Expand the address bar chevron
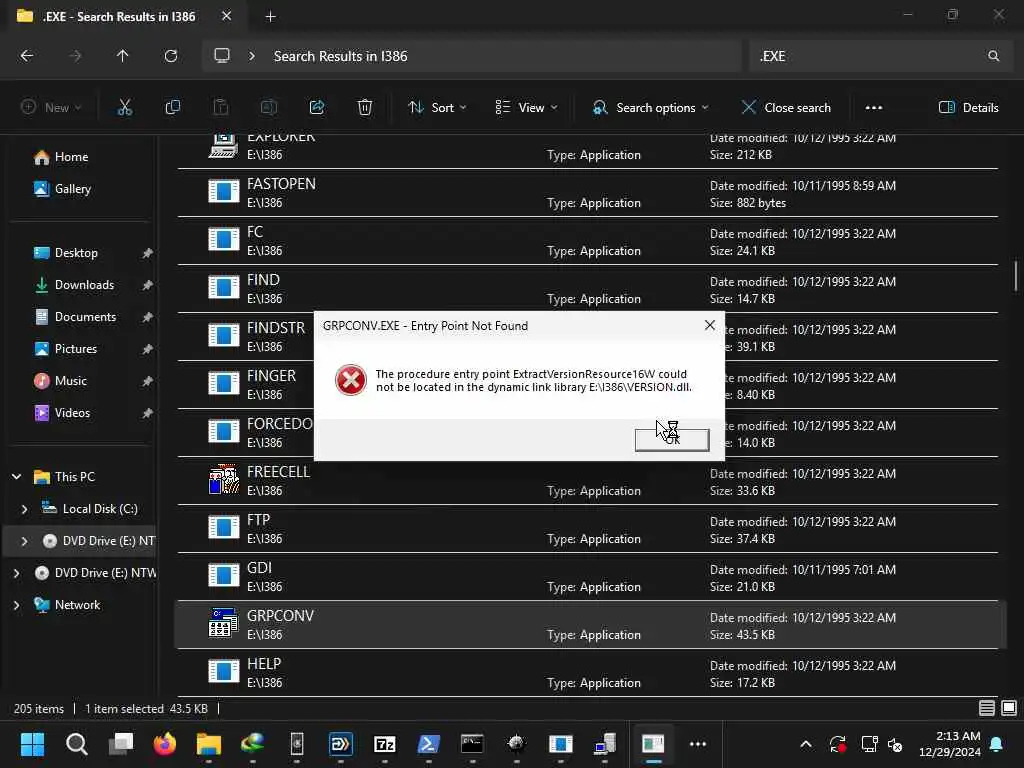This screenshot has width=1024, height=768. click(251, 56)
